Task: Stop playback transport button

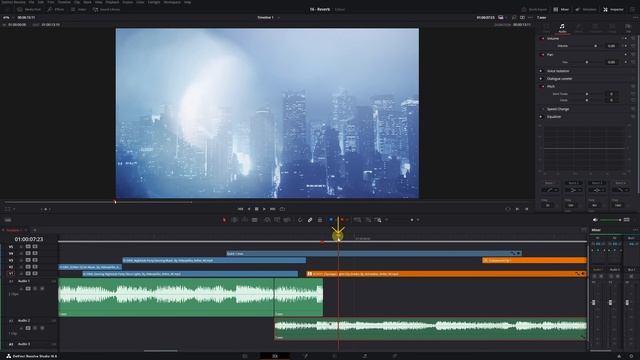Action: (x=256, y=209)
